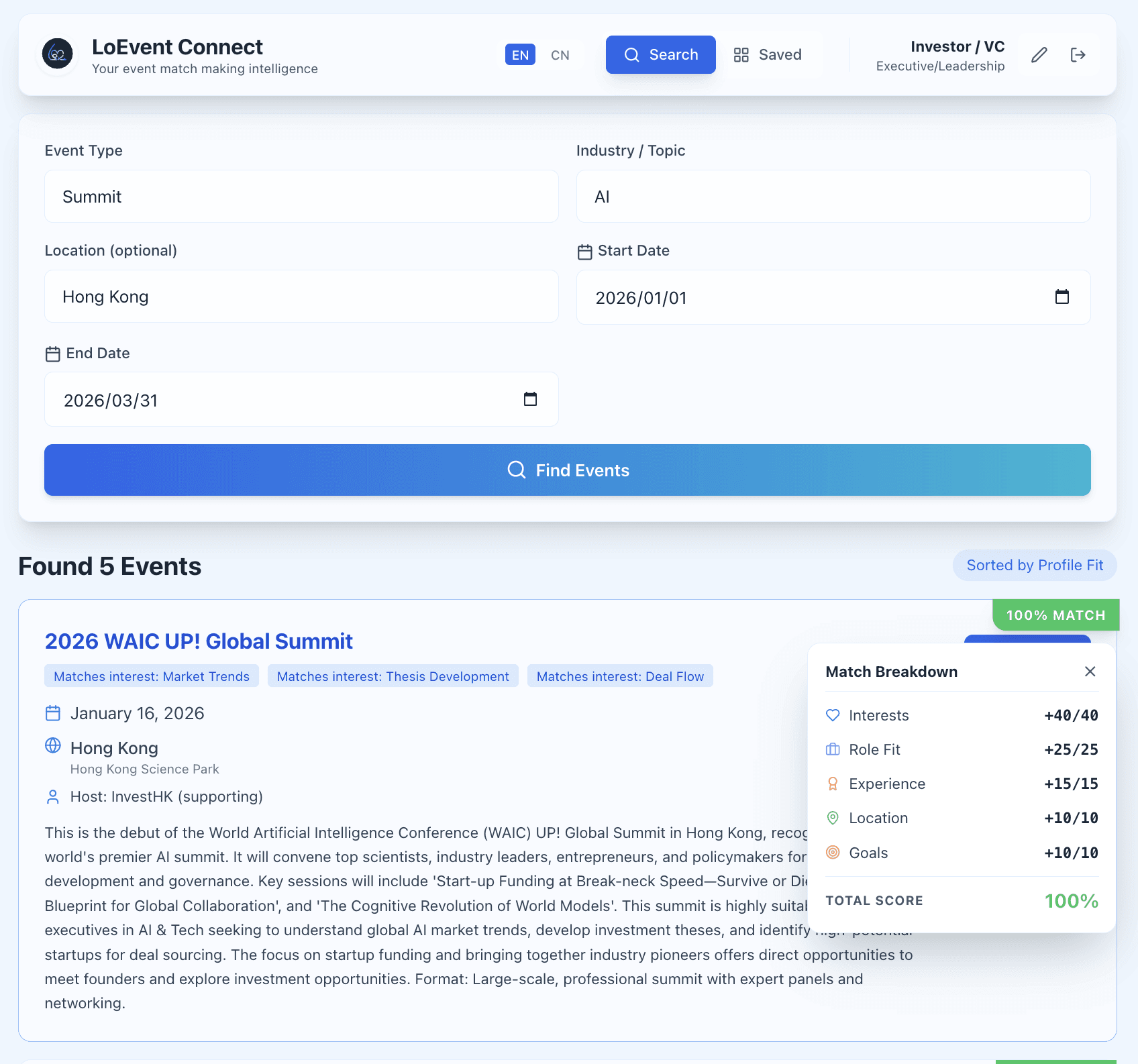Click the globe icon beside Hong Kong

pyautogui.click(x=54, y=747)
